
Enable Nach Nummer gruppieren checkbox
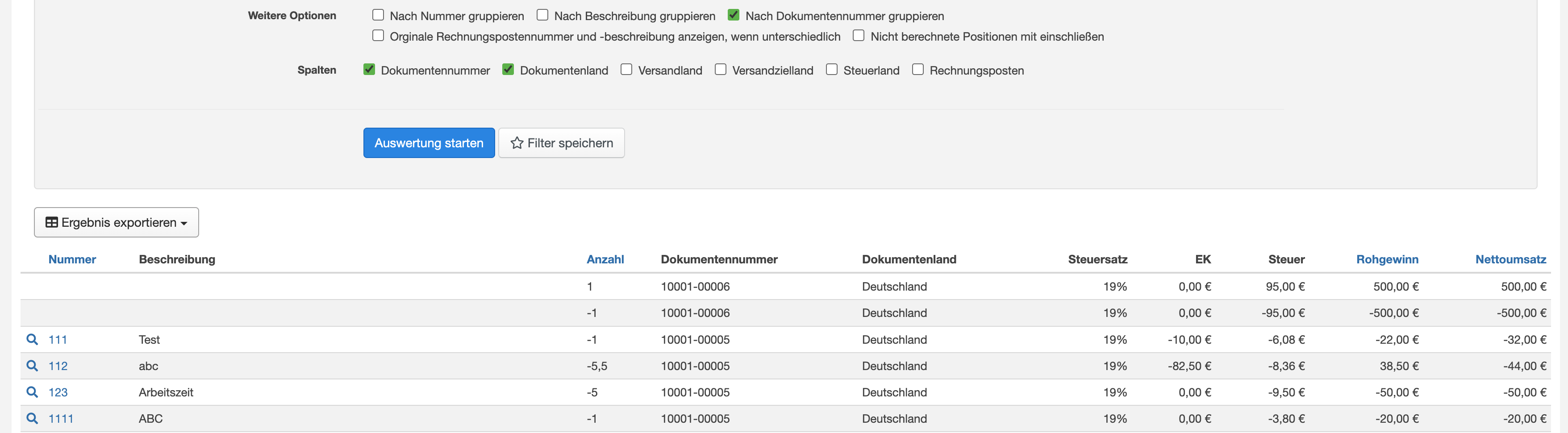coord(378,15)
